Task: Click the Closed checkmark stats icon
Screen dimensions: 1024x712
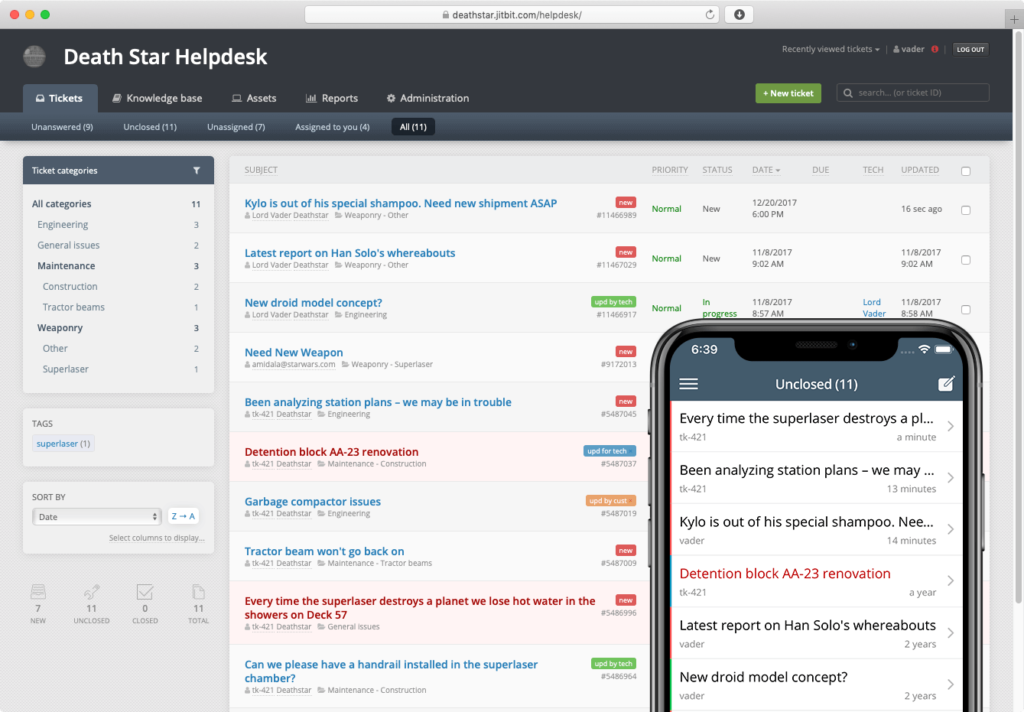Action: pyautogui.click(x=144, y=596)
